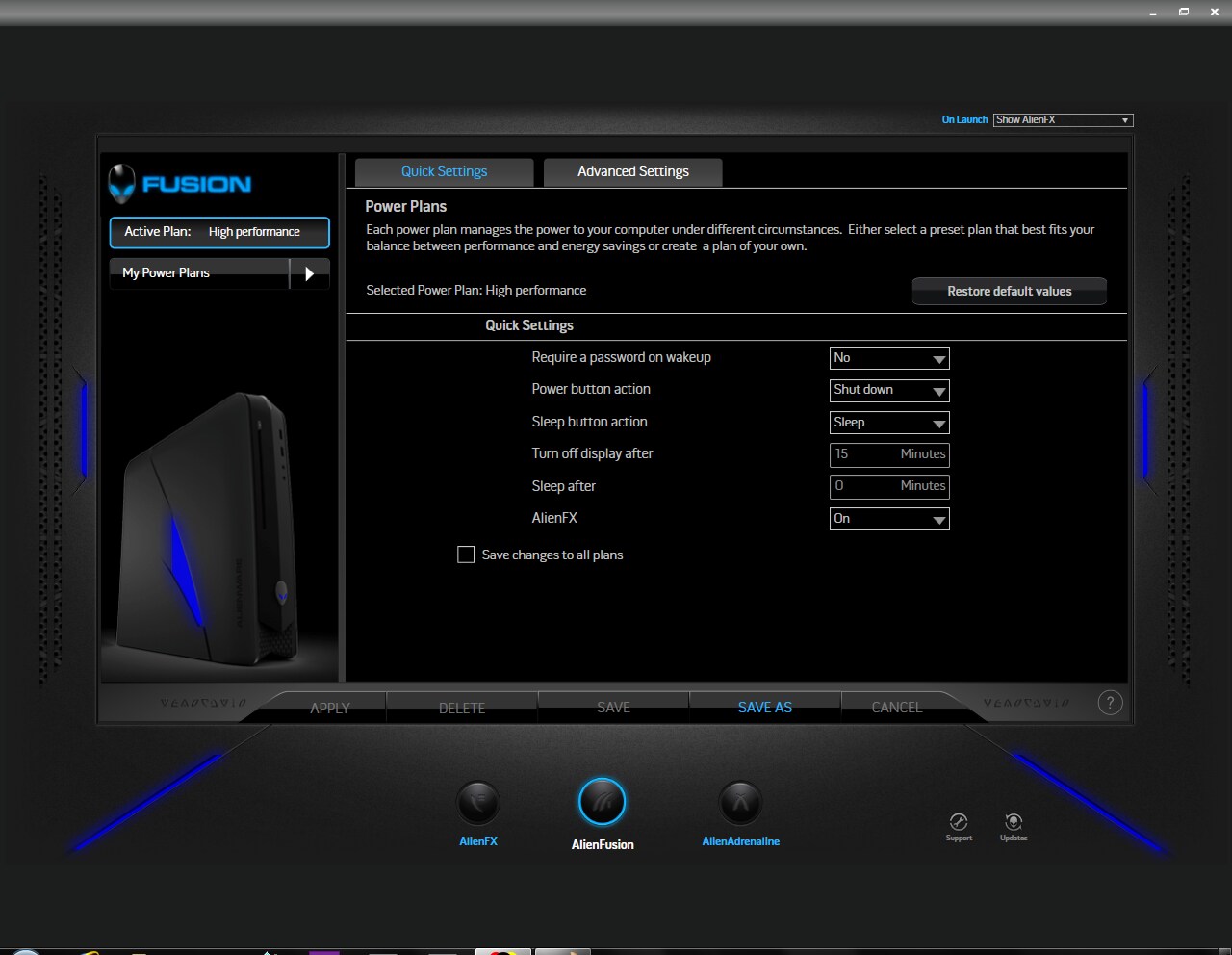Open Require a password on wakeup dropdown
This screenshot has width=1232, height=955.
pos(889,358)
